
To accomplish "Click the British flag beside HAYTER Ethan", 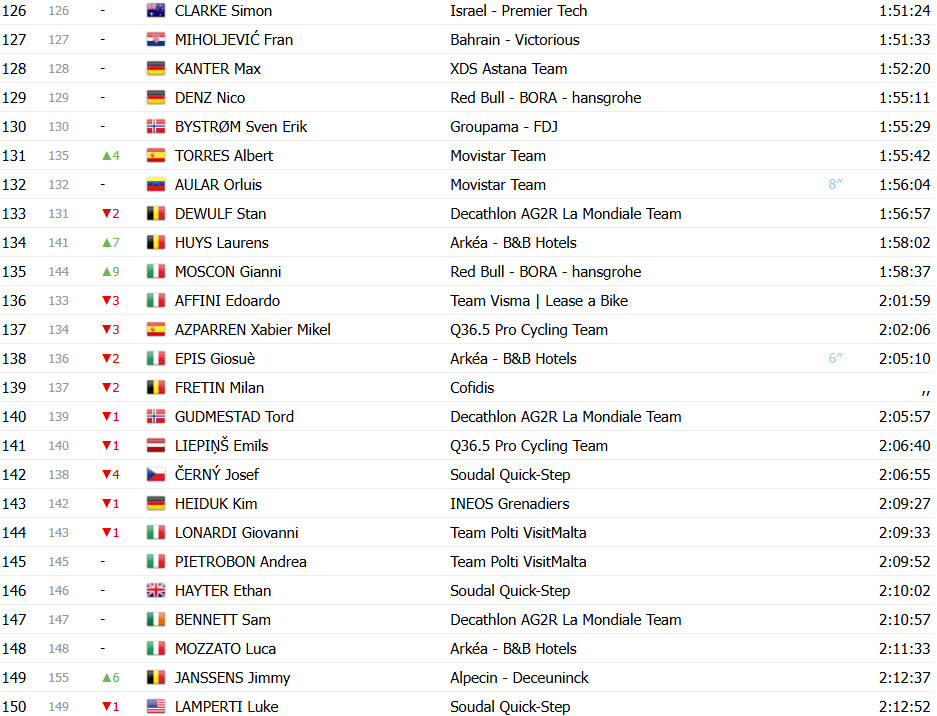I will pyautogui.click(x=156, y=590).
